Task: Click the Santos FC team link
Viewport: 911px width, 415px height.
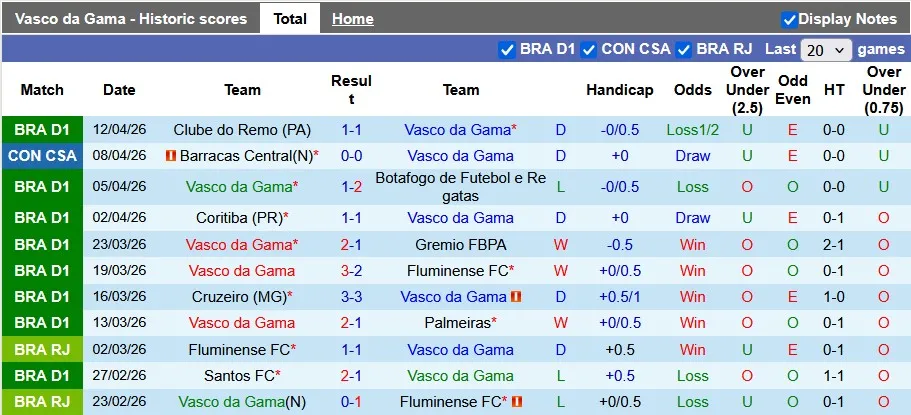Action: coord(239,376)
